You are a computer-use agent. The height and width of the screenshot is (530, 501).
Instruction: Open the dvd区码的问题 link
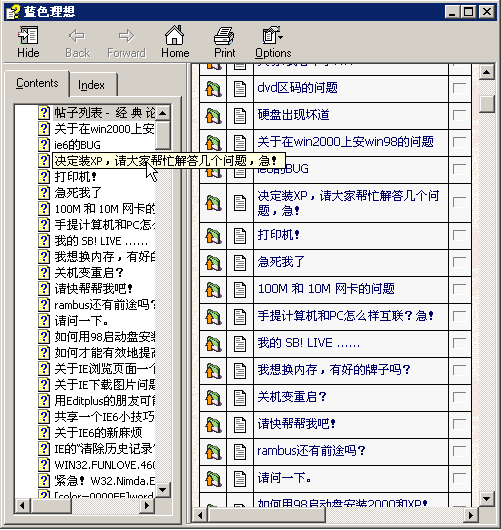coord(297,88)
